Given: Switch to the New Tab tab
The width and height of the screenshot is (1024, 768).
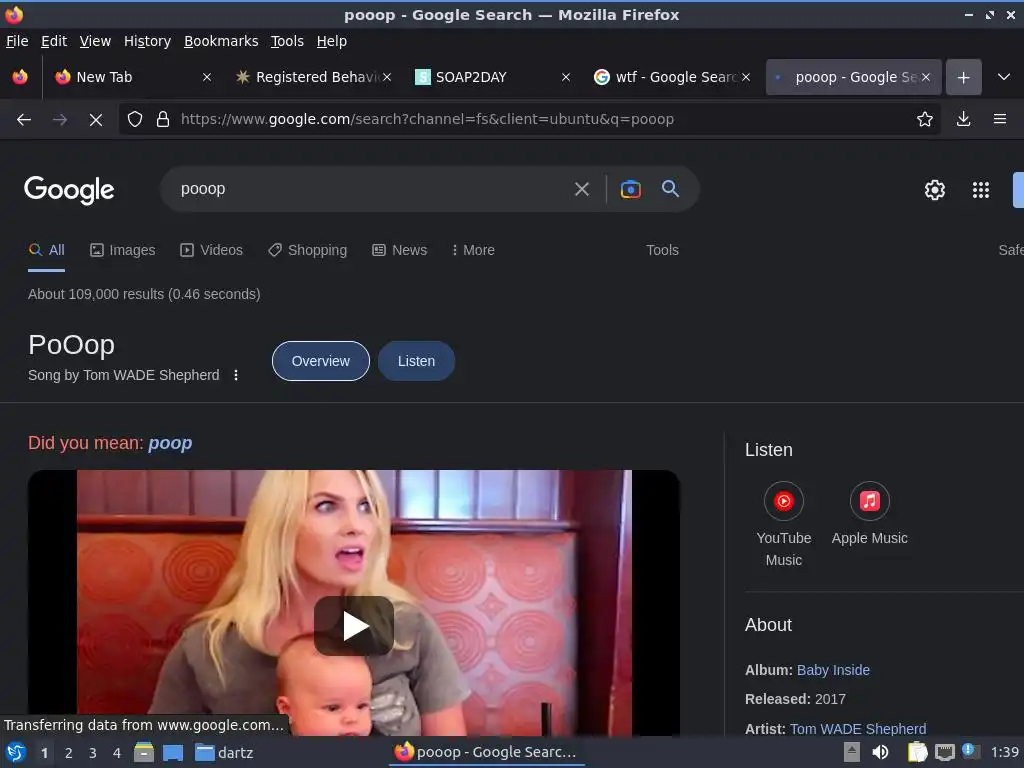Looking at the screenshot, I should tap(123, 77).
